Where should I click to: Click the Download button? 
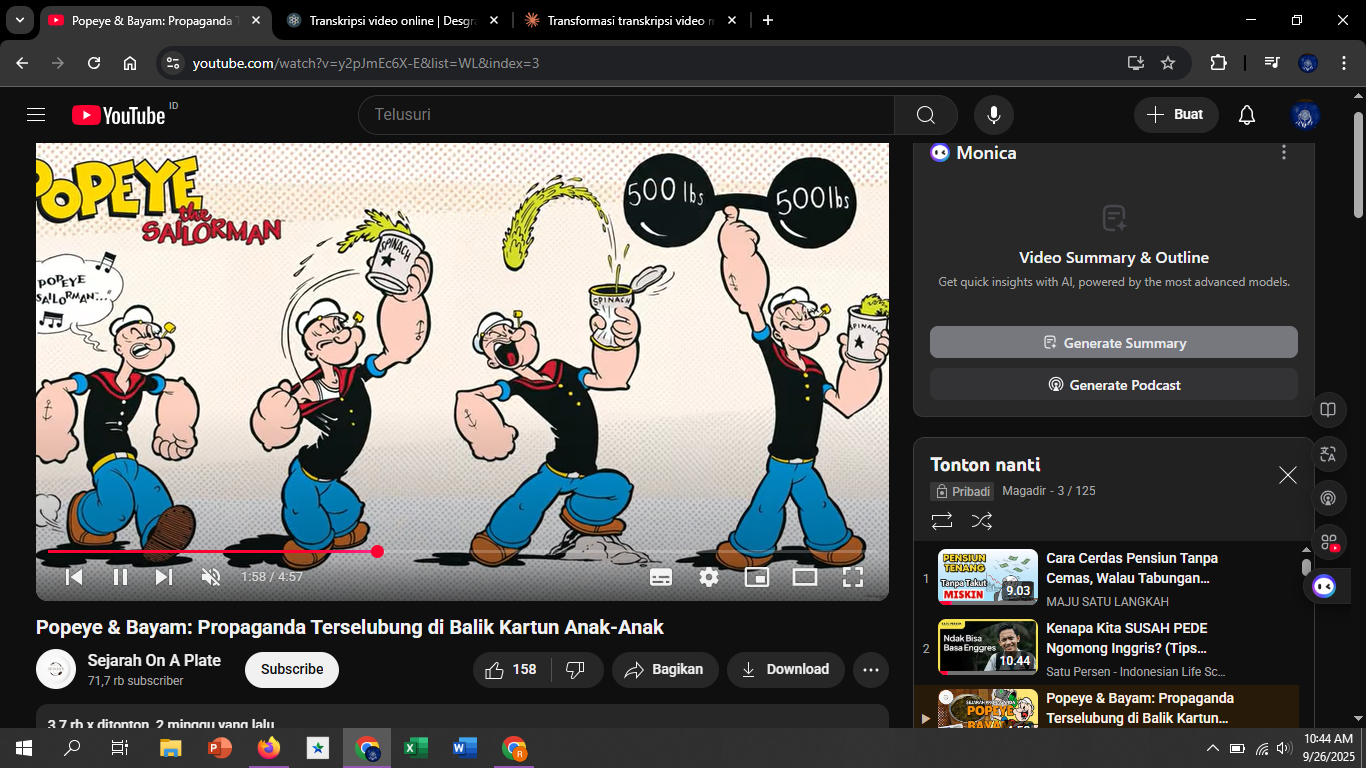pos(786,670)
